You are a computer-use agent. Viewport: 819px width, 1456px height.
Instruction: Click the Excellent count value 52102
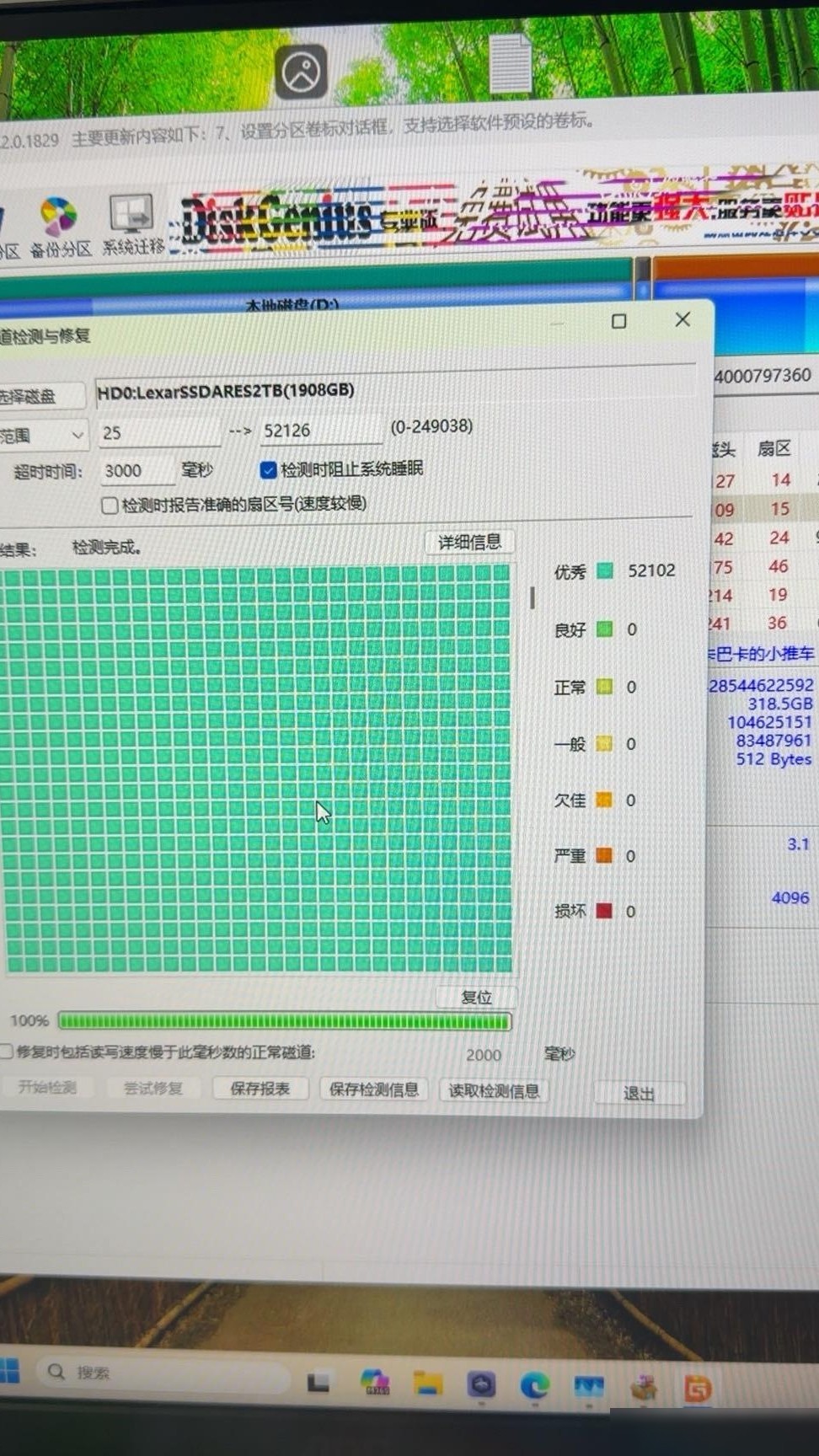click(x=651, y=570)
